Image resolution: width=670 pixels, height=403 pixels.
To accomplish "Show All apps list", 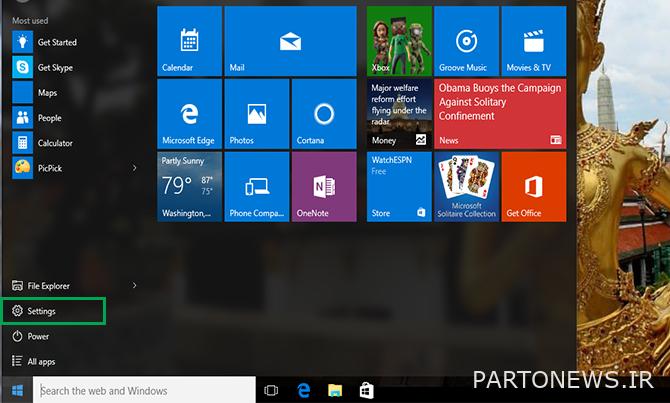I will point(41,362).
